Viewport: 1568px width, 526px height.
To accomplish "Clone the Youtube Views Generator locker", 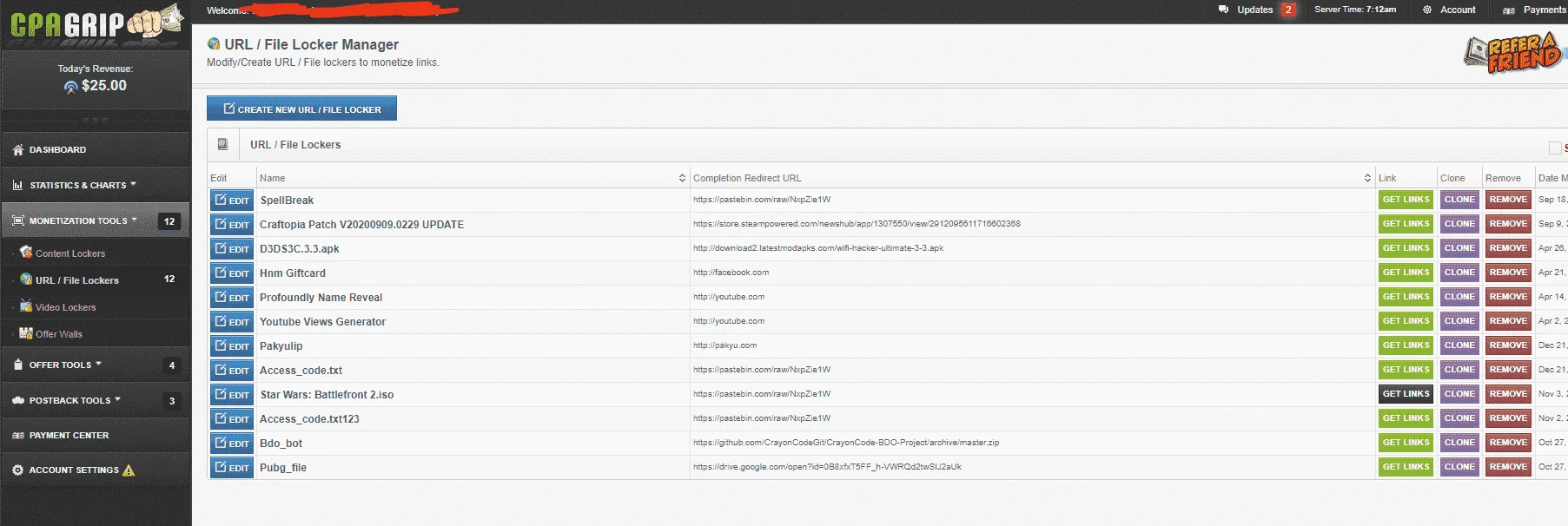I will tap(1459, 321).
